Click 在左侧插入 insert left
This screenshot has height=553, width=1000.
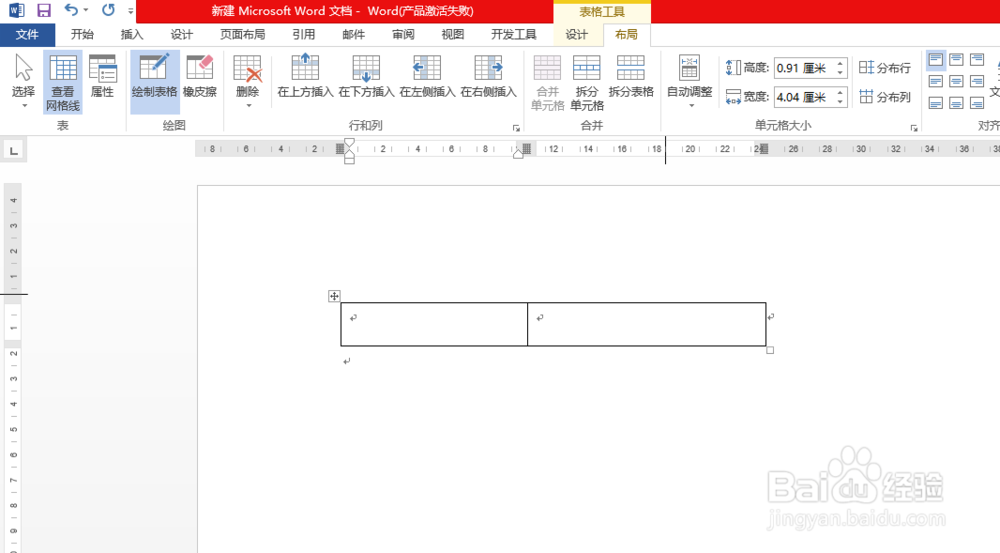tap(427, 77)
